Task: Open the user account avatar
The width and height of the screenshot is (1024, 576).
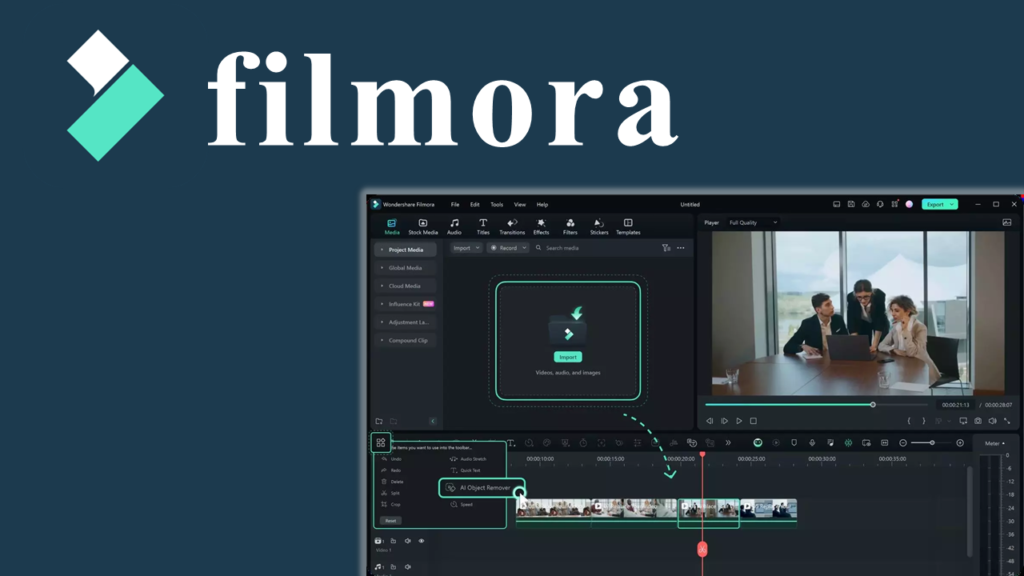Action: [909, 204]
